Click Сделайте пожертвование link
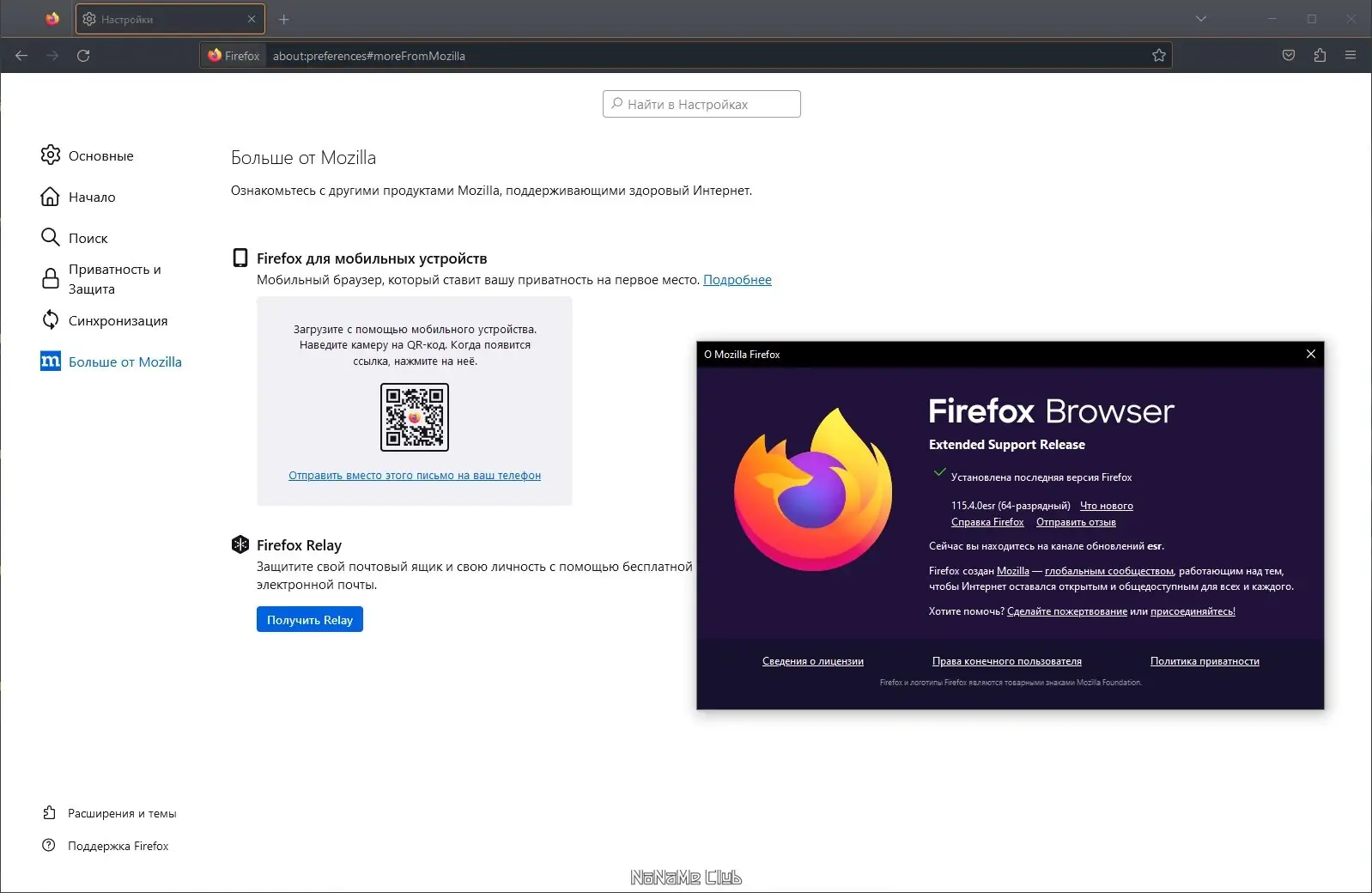Viewport: 1372px width, 893px height. pyautogui.click(x=1067, y=611)
